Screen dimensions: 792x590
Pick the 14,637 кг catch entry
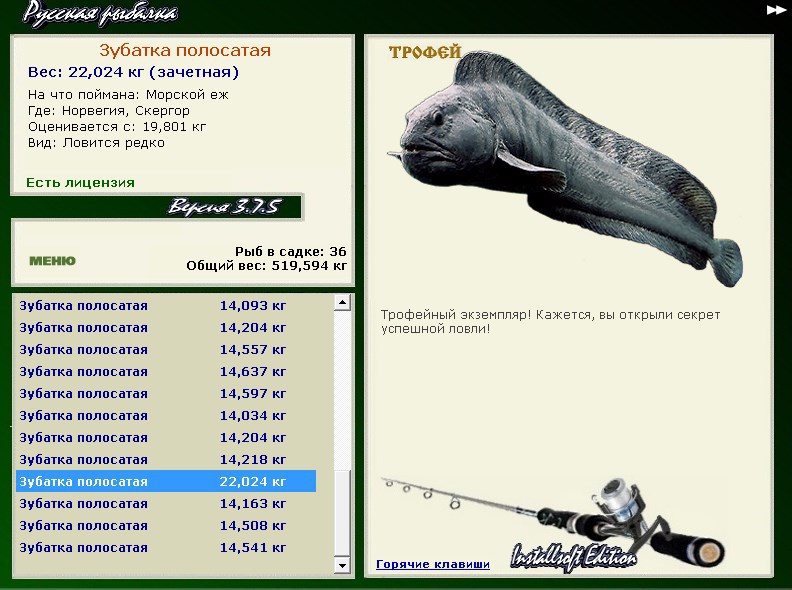pyautogui.click(x=166, y=372)
